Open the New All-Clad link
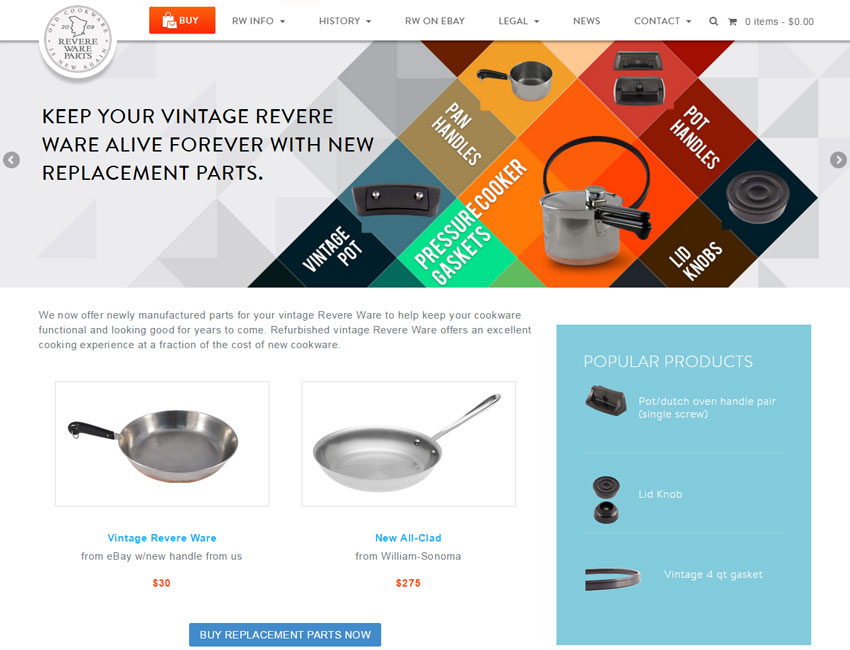Viewport: 850px width, 650px height. tap(408, 538)
